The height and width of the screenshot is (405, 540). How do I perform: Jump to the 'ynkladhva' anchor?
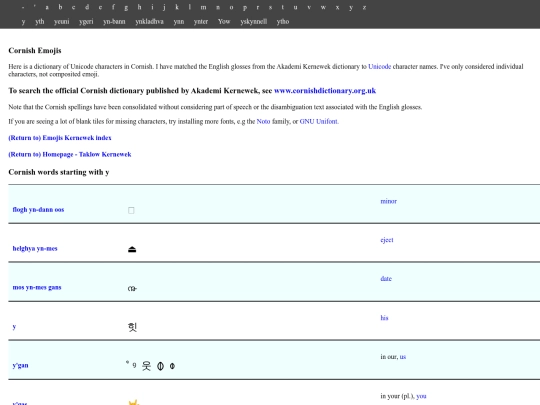149,21
